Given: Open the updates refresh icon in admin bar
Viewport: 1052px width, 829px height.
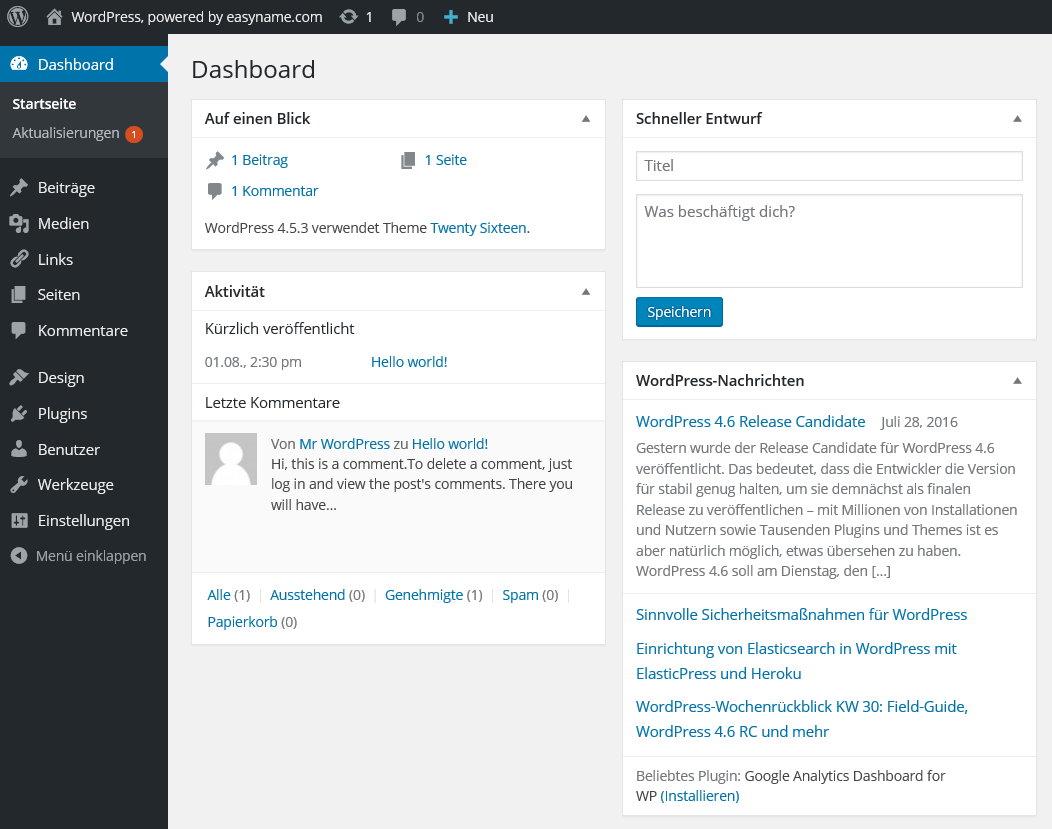Looking at the screenshot, I should (348, 17).
